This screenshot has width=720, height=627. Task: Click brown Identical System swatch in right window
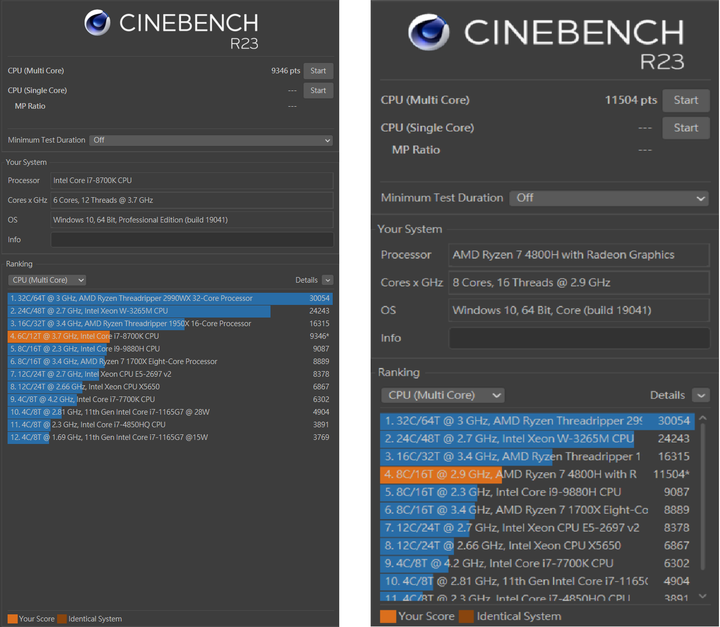tap(466, 616)
